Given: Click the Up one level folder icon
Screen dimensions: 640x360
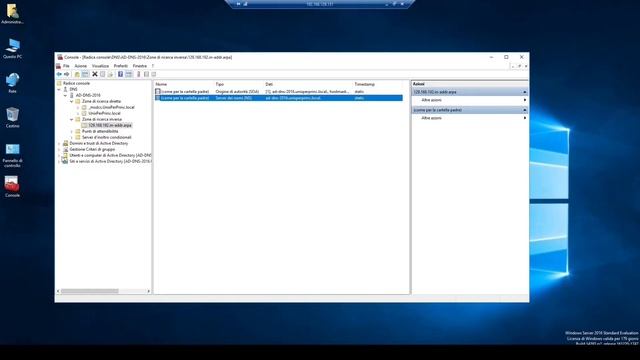Looking at the screenshot, I should point(77,74).
